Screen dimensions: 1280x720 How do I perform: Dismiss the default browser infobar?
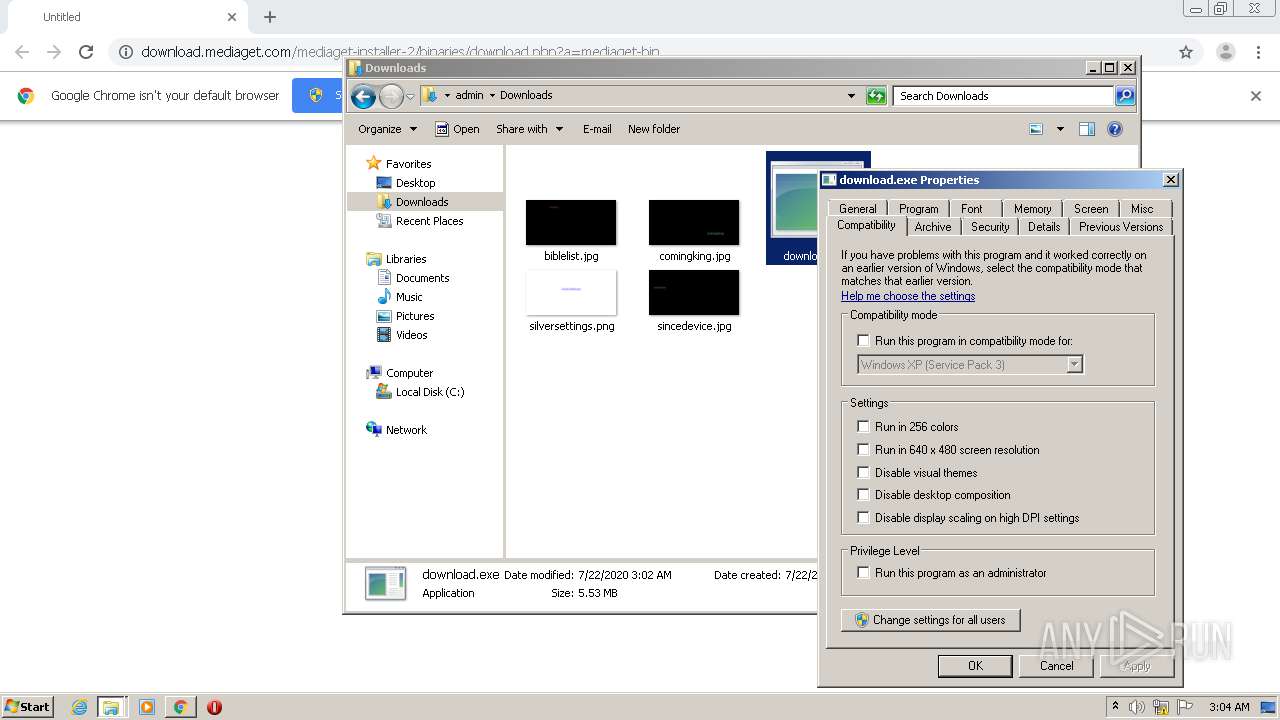(1256, 96)
